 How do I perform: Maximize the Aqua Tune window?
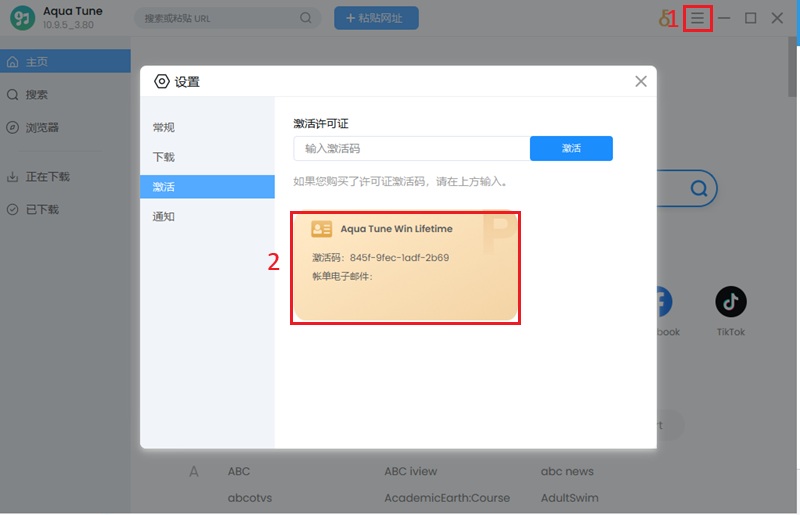(x=751, y=18)
